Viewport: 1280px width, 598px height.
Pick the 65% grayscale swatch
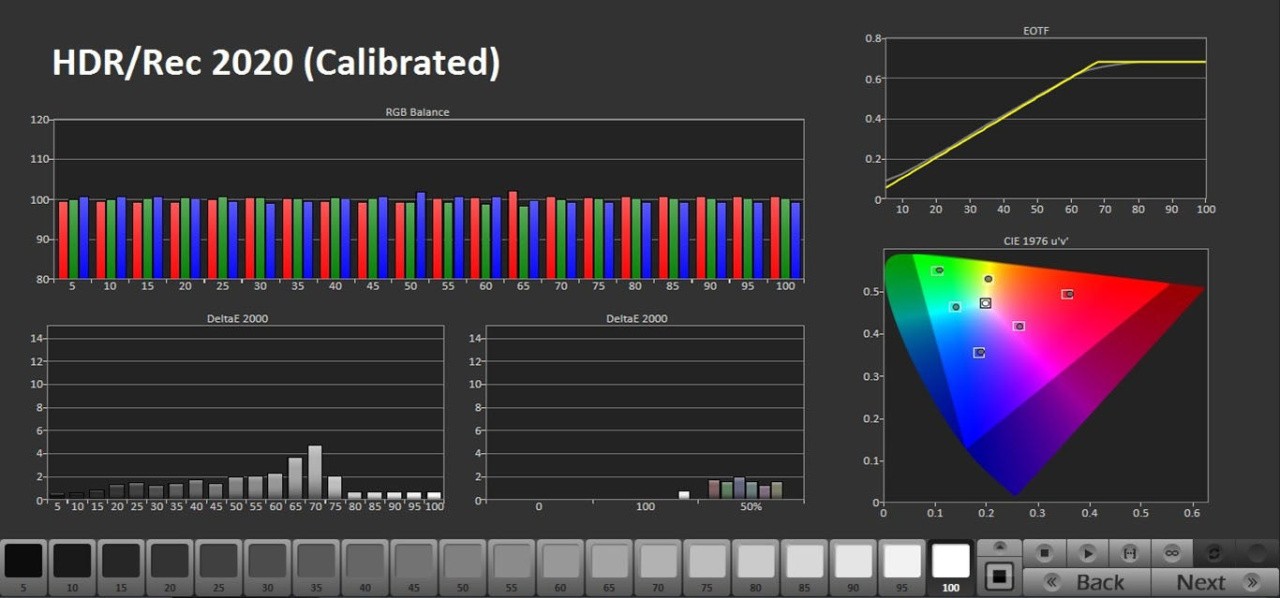pyautogui.click(x=610, y=563)
